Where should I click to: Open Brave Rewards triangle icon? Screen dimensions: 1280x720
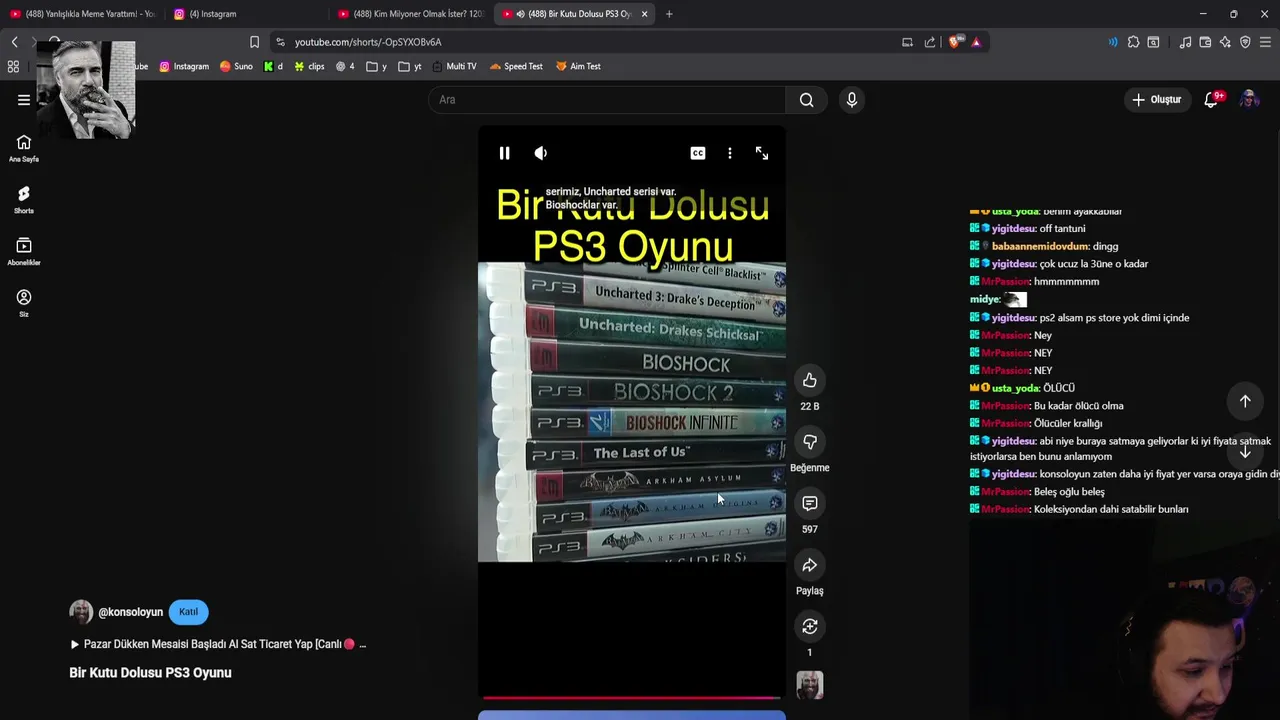(976, 42)
